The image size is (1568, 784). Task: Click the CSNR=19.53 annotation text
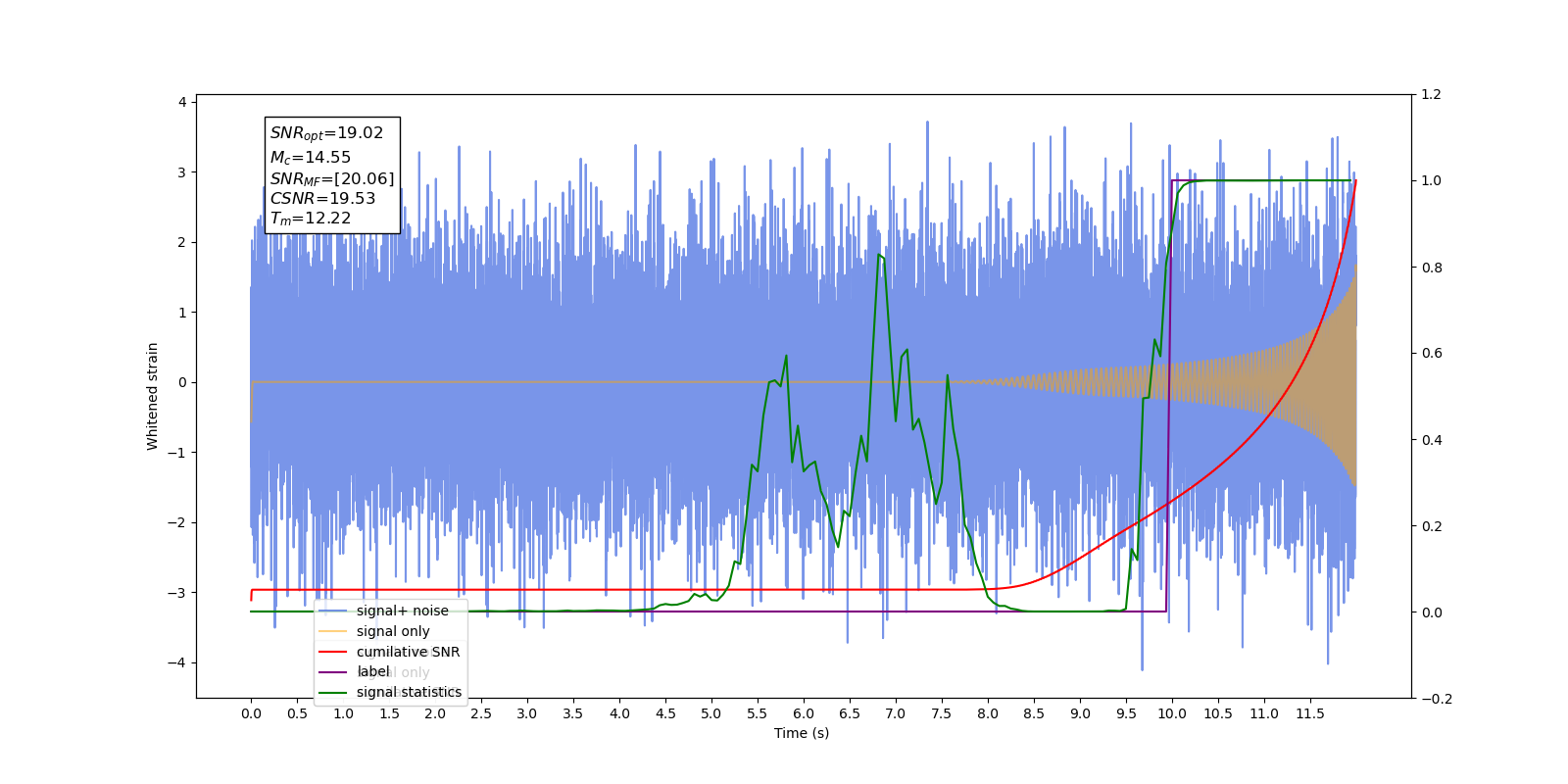tap(323, 198)
